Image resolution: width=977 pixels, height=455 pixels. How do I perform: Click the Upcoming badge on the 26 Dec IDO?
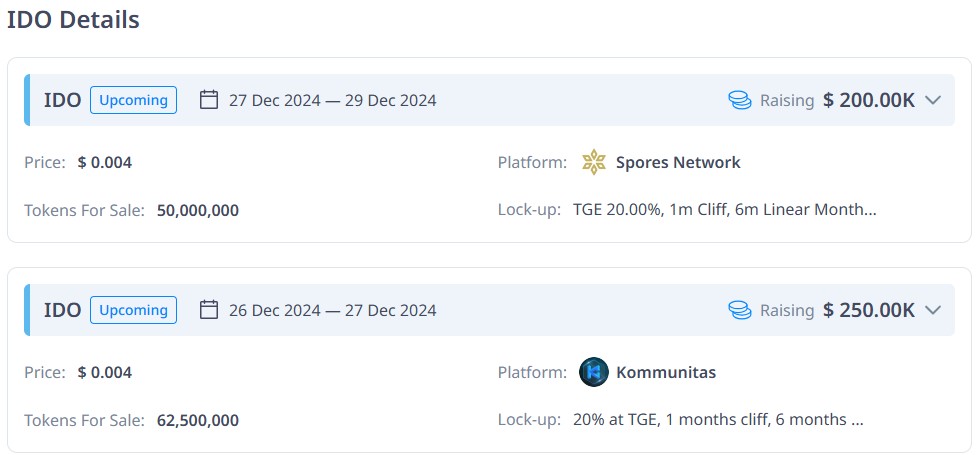pos(133,310)
